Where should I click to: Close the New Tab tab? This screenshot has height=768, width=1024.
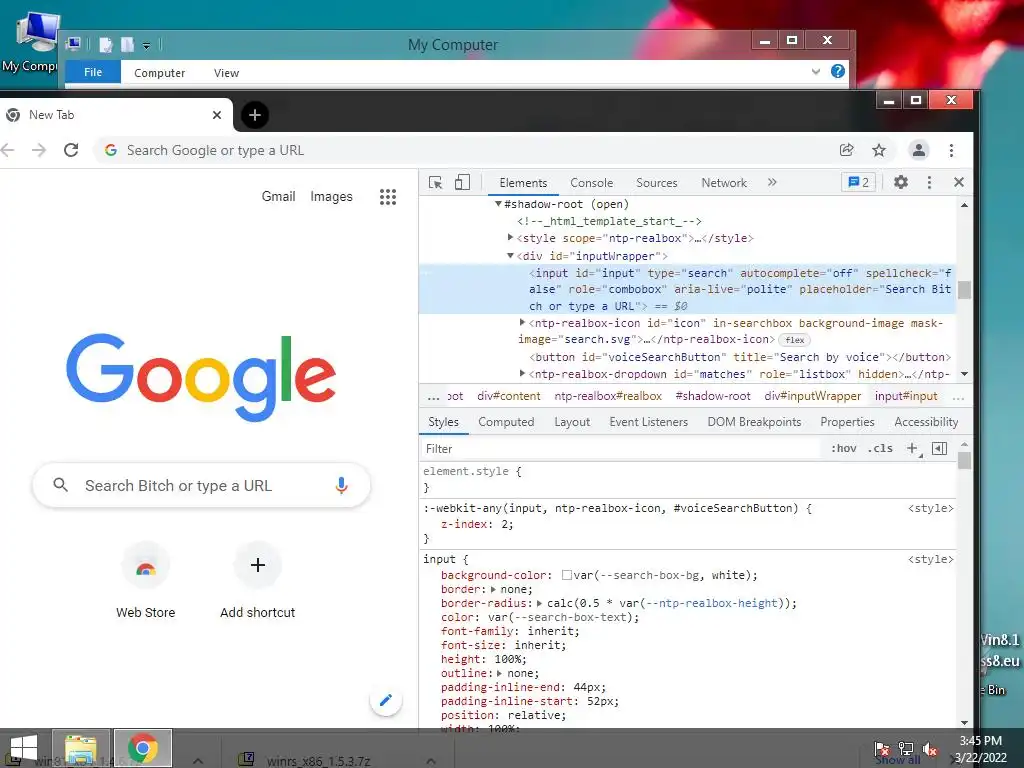(217, 115)
